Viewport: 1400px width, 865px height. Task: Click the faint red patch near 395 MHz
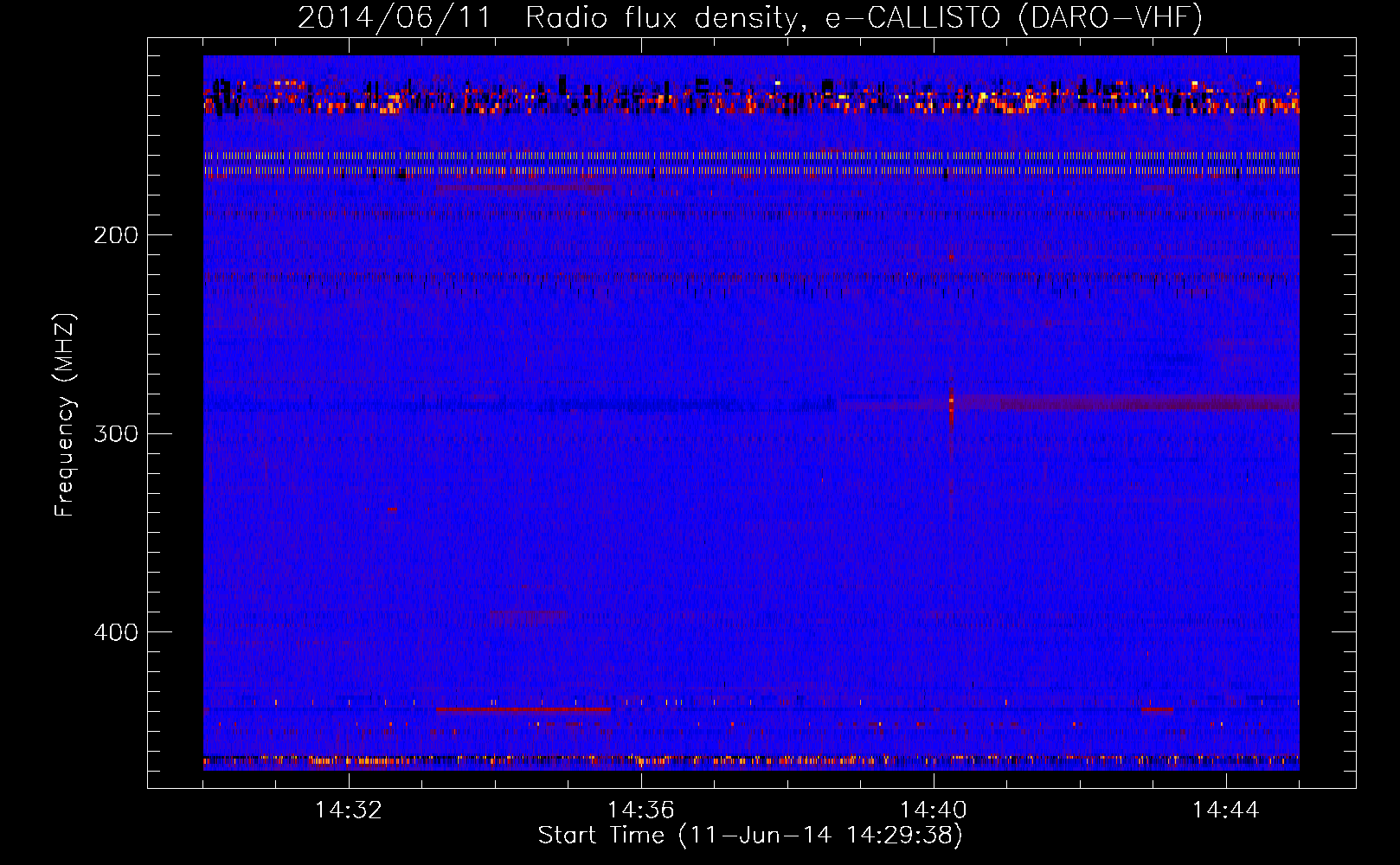point(527,617)
